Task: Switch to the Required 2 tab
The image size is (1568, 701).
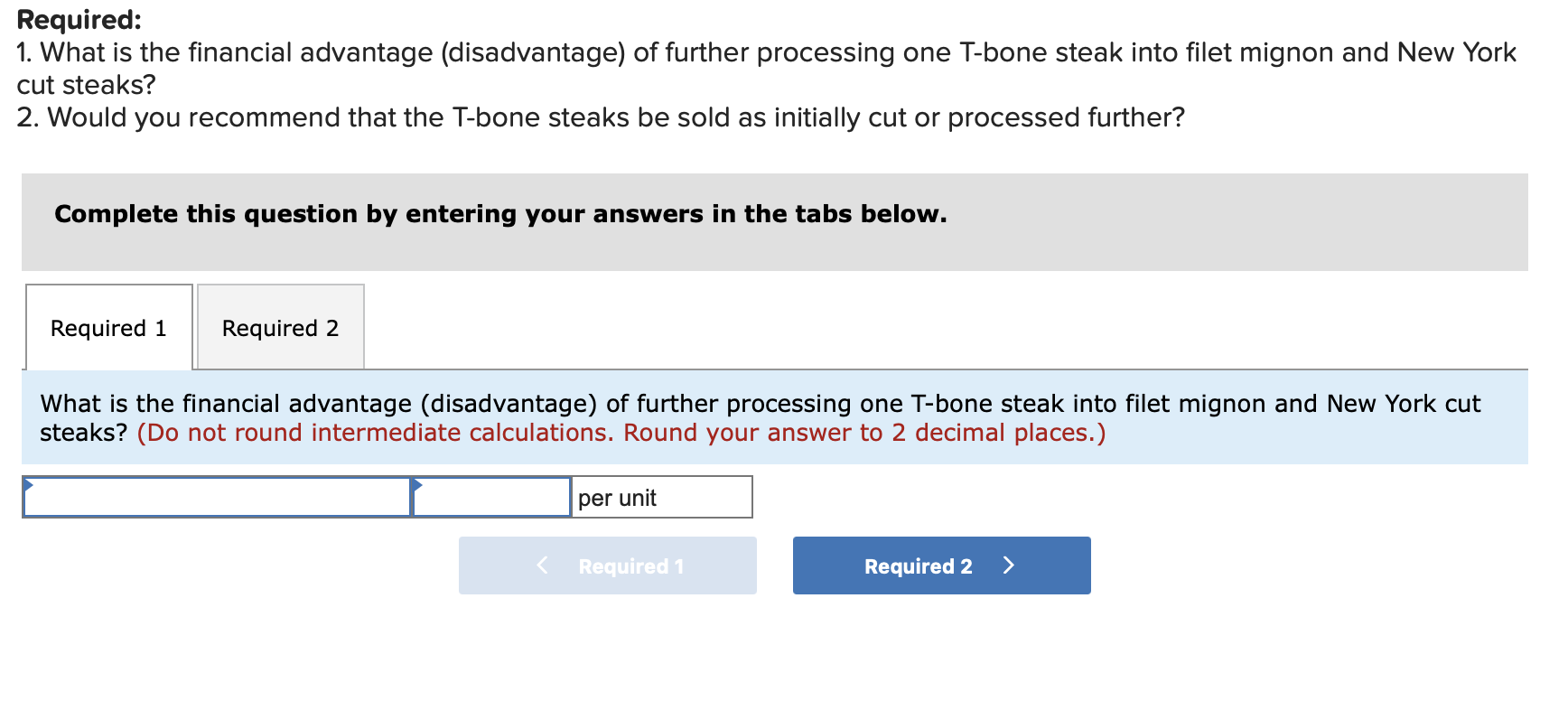Action: 280,328
